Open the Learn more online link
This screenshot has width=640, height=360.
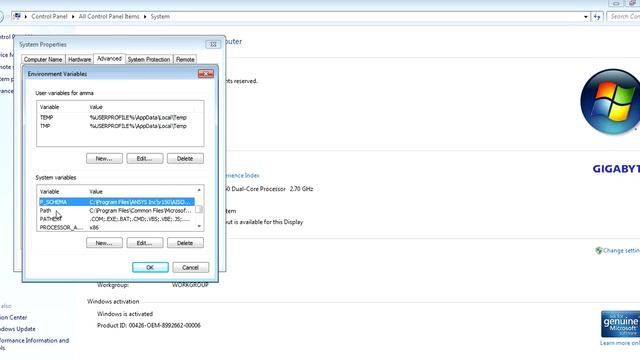(x=620, y=343)
